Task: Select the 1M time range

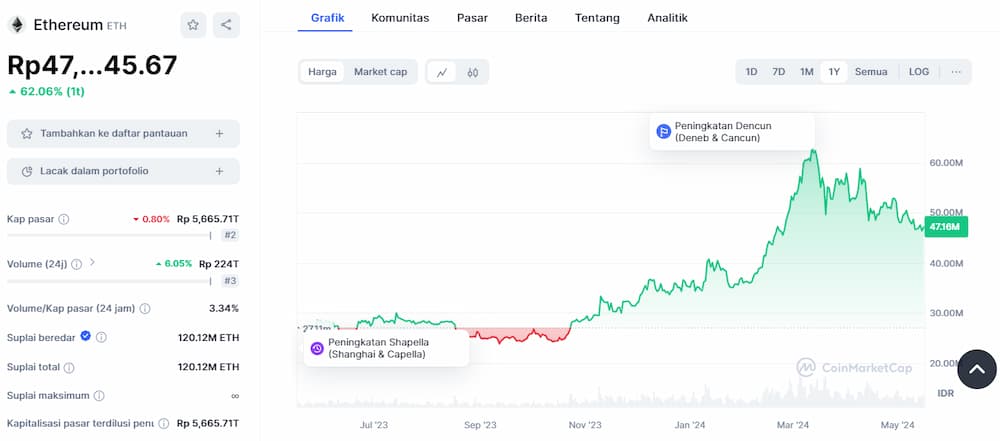Action: [x=807, y=72]
